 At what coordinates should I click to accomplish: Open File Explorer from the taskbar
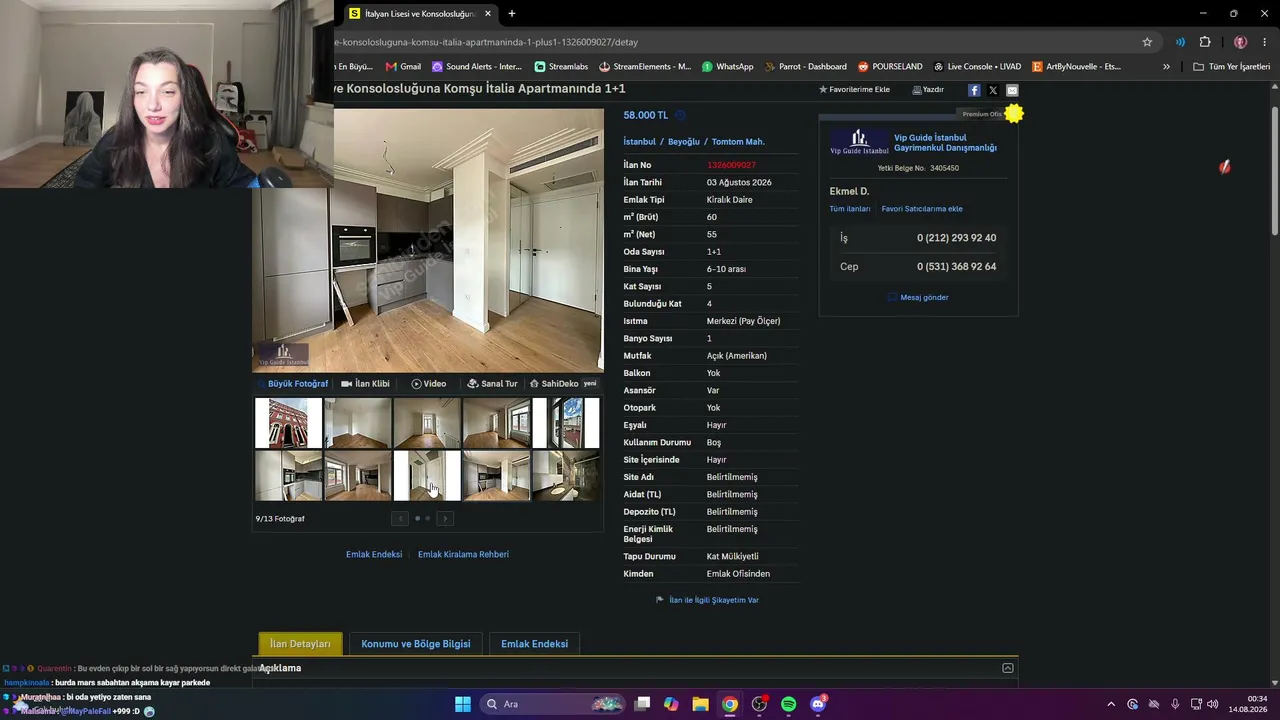click(x=701, y=704)
